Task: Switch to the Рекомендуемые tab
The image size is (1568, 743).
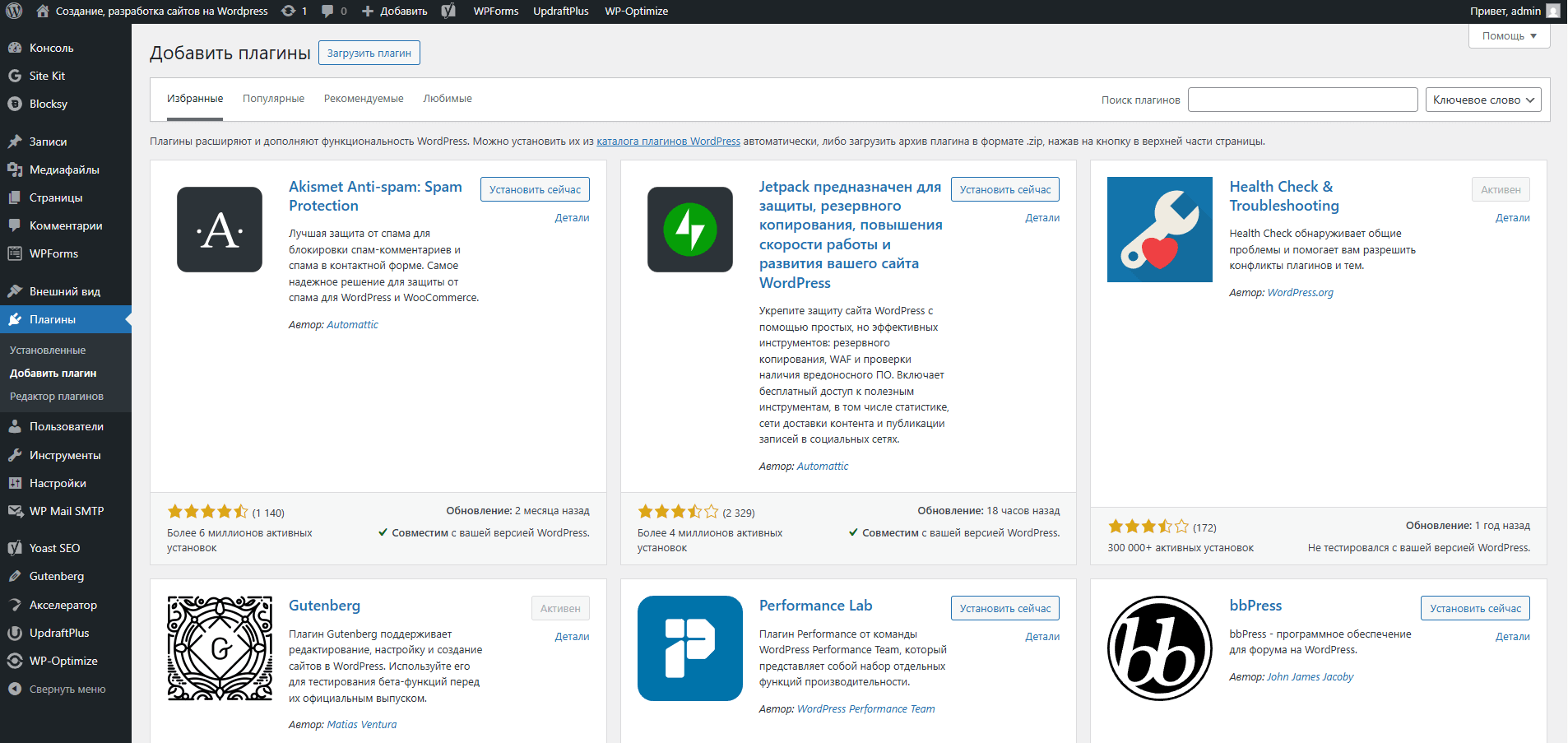Action: click(x=364, y=99)
